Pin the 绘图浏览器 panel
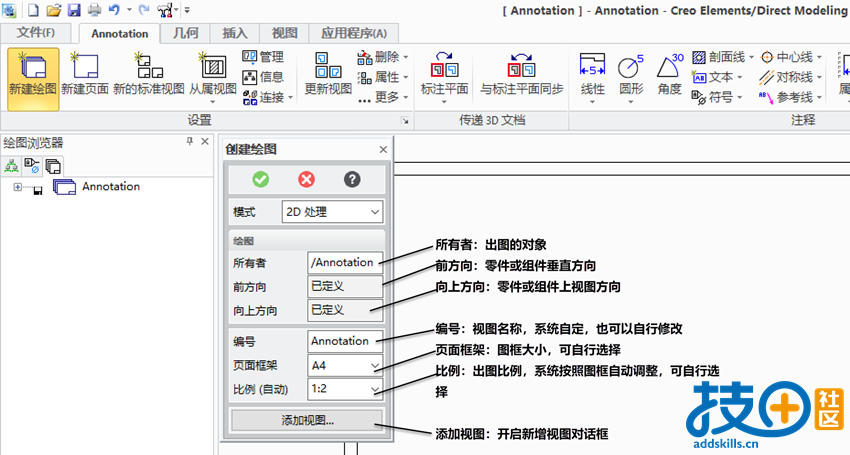The height and width of the screenshot is (455, 850). (190, 142)
